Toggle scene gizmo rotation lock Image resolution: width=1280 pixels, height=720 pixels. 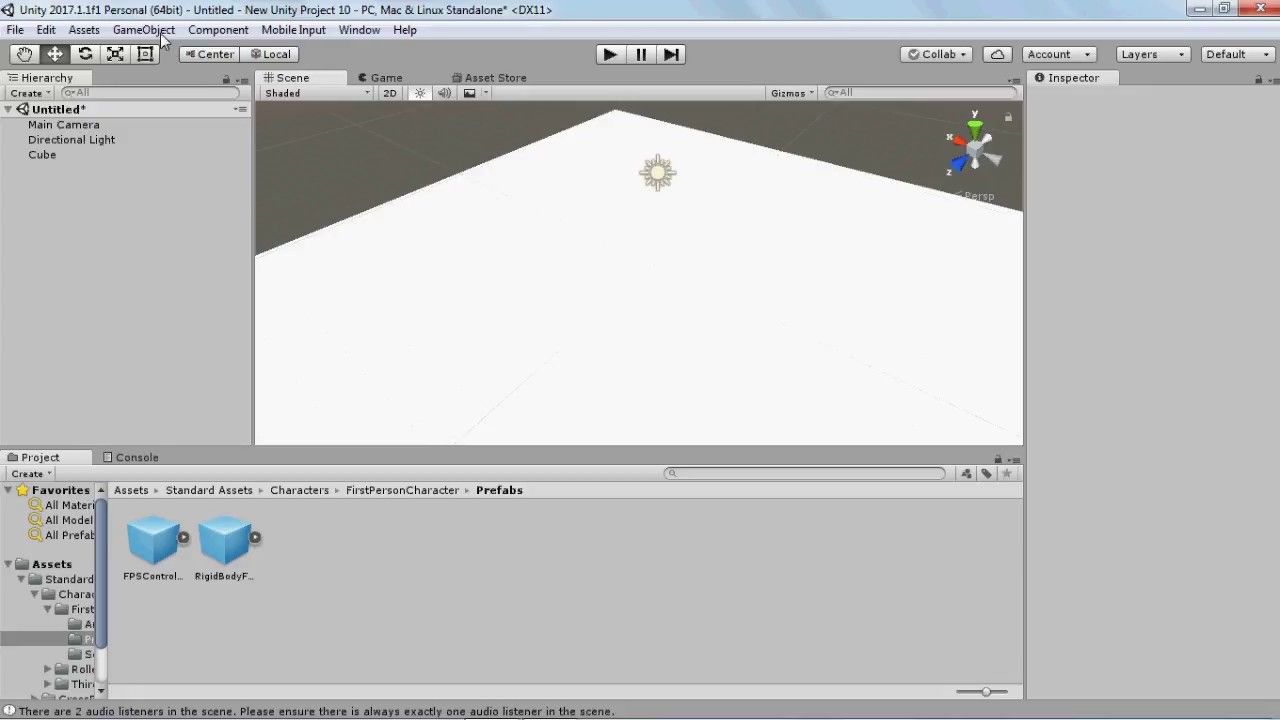[1008, 117]
